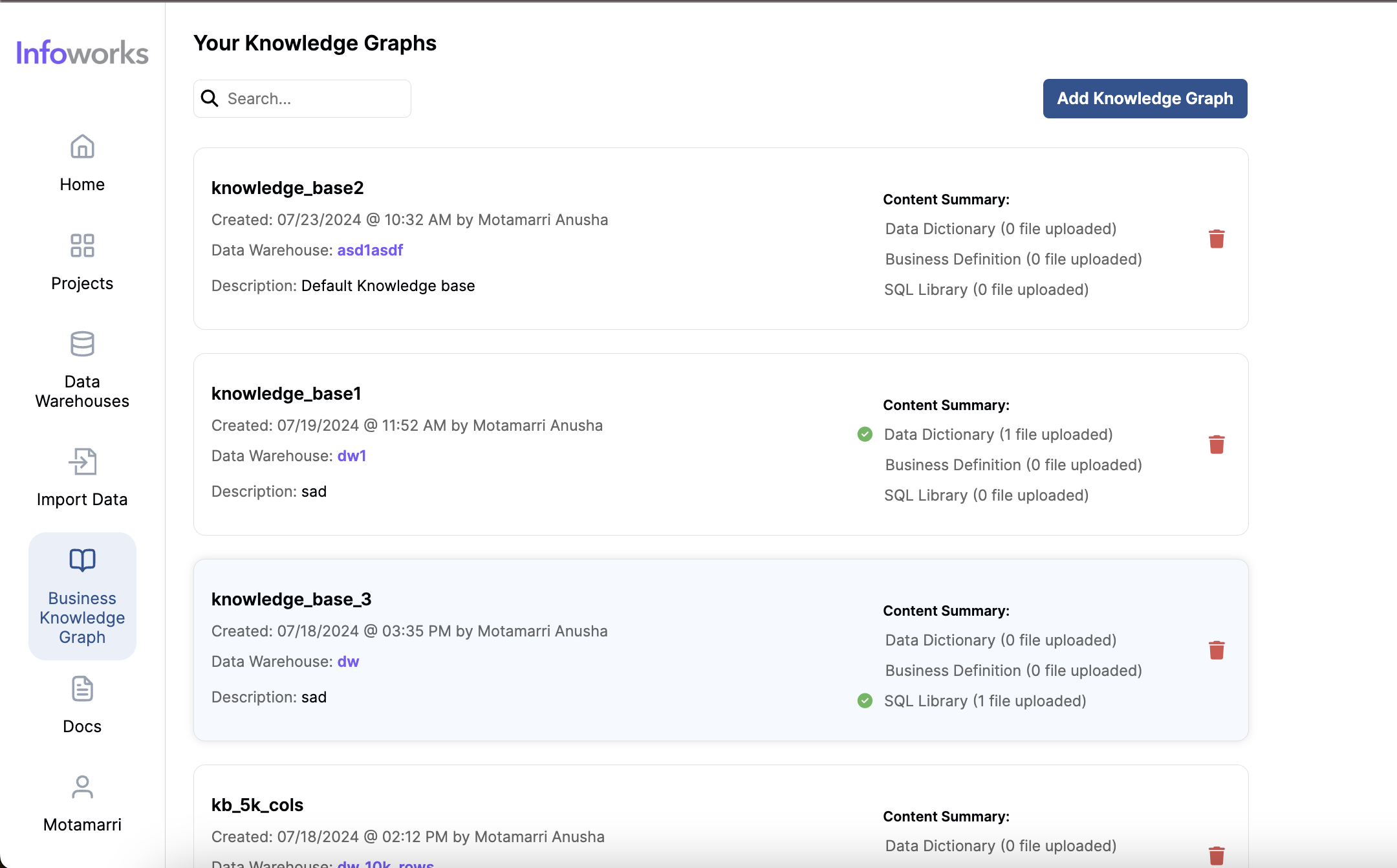
Task: Click Created 07/19/2024 @ 11:52 AM line
Action: pos(407,426)
